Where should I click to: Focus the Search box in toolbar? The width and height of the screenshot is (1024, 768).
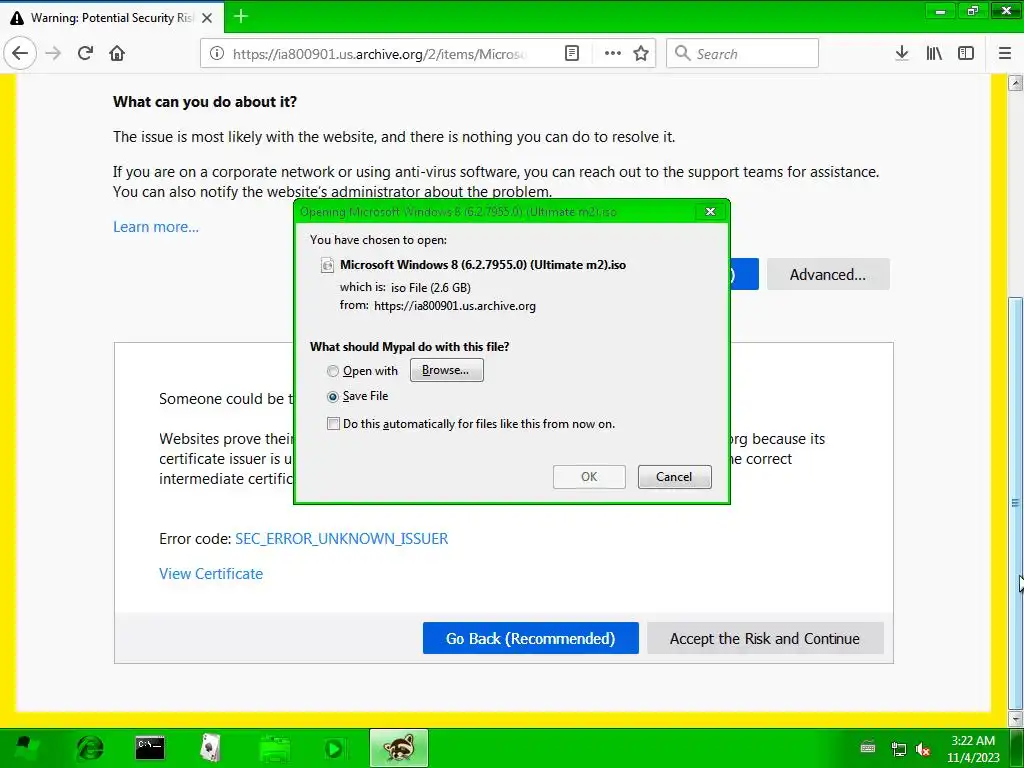743,54
